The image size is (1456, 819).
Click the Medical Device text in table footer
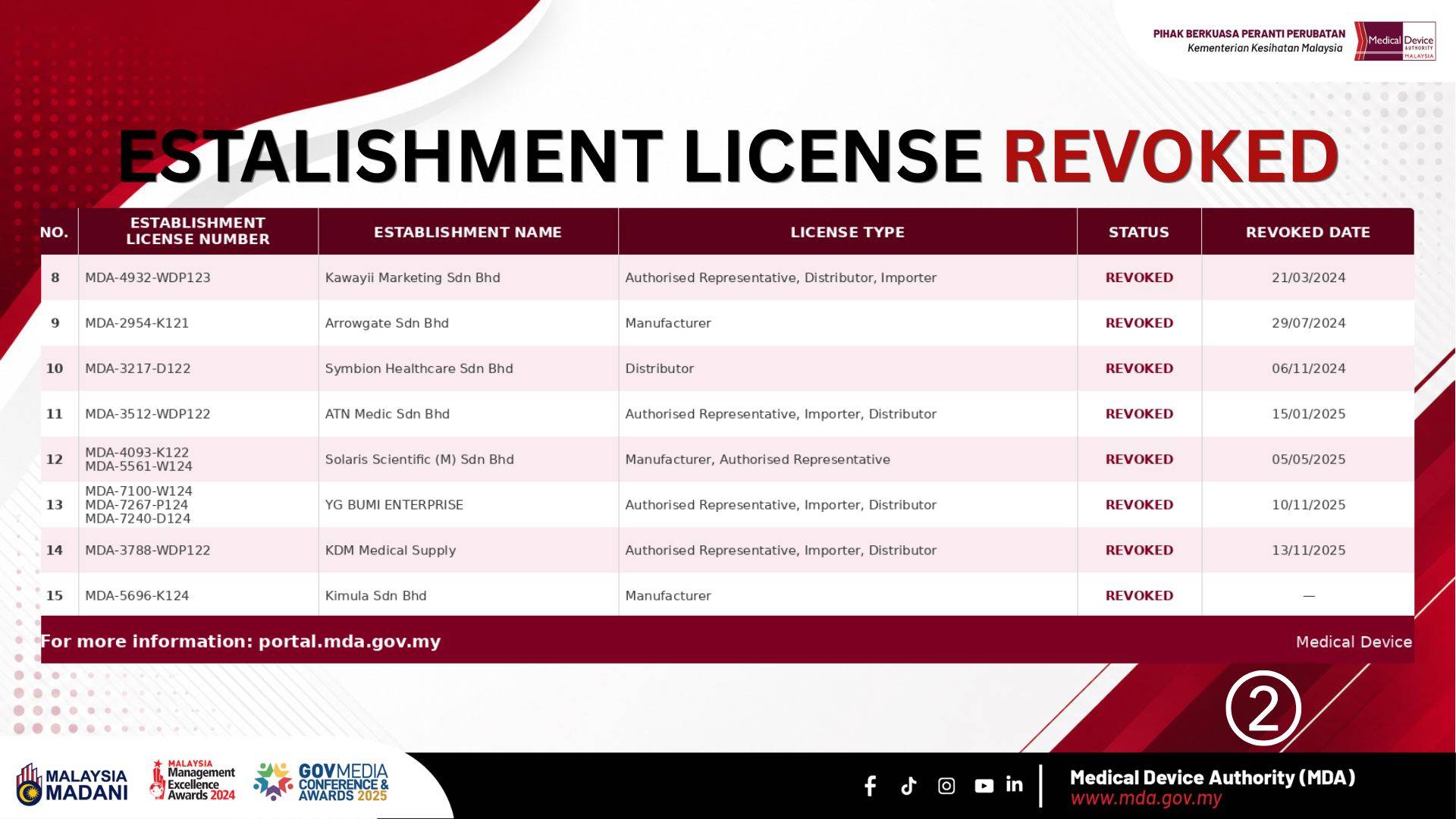pyautogui.click(x=1354, y=642)
